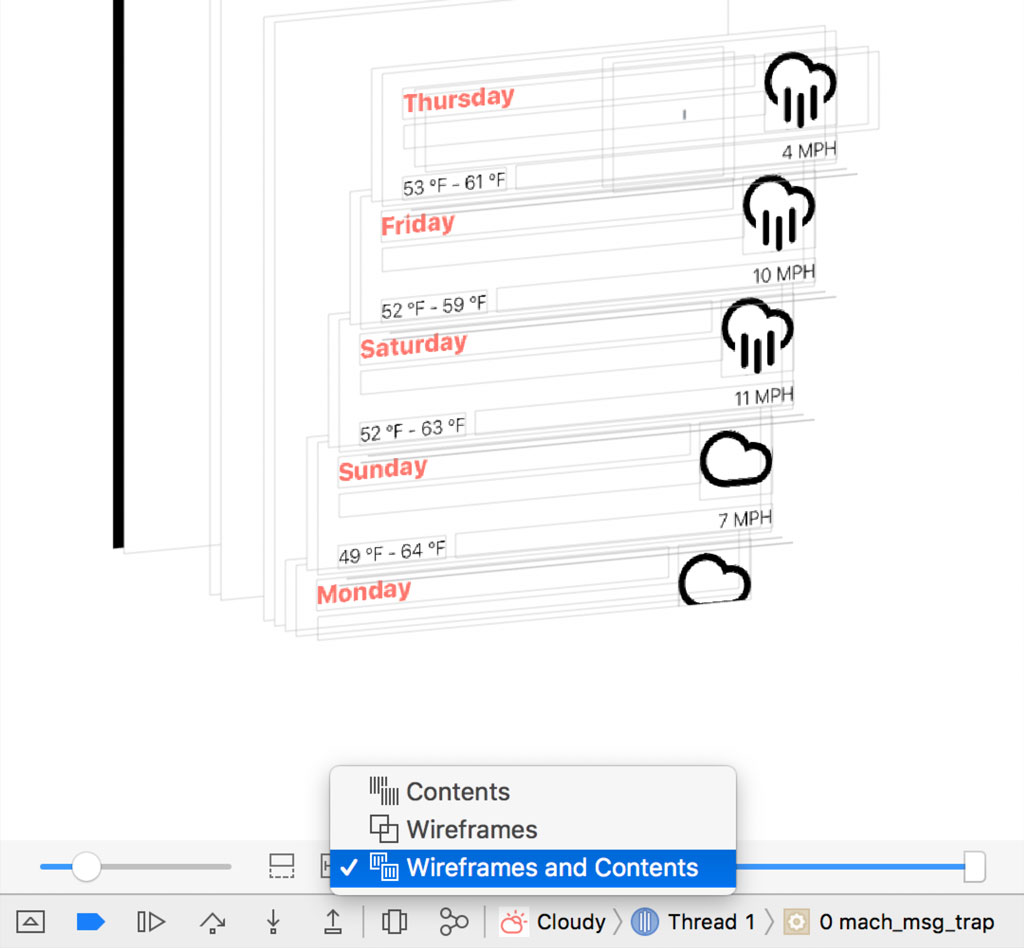Step over the current line

[212, 921]
